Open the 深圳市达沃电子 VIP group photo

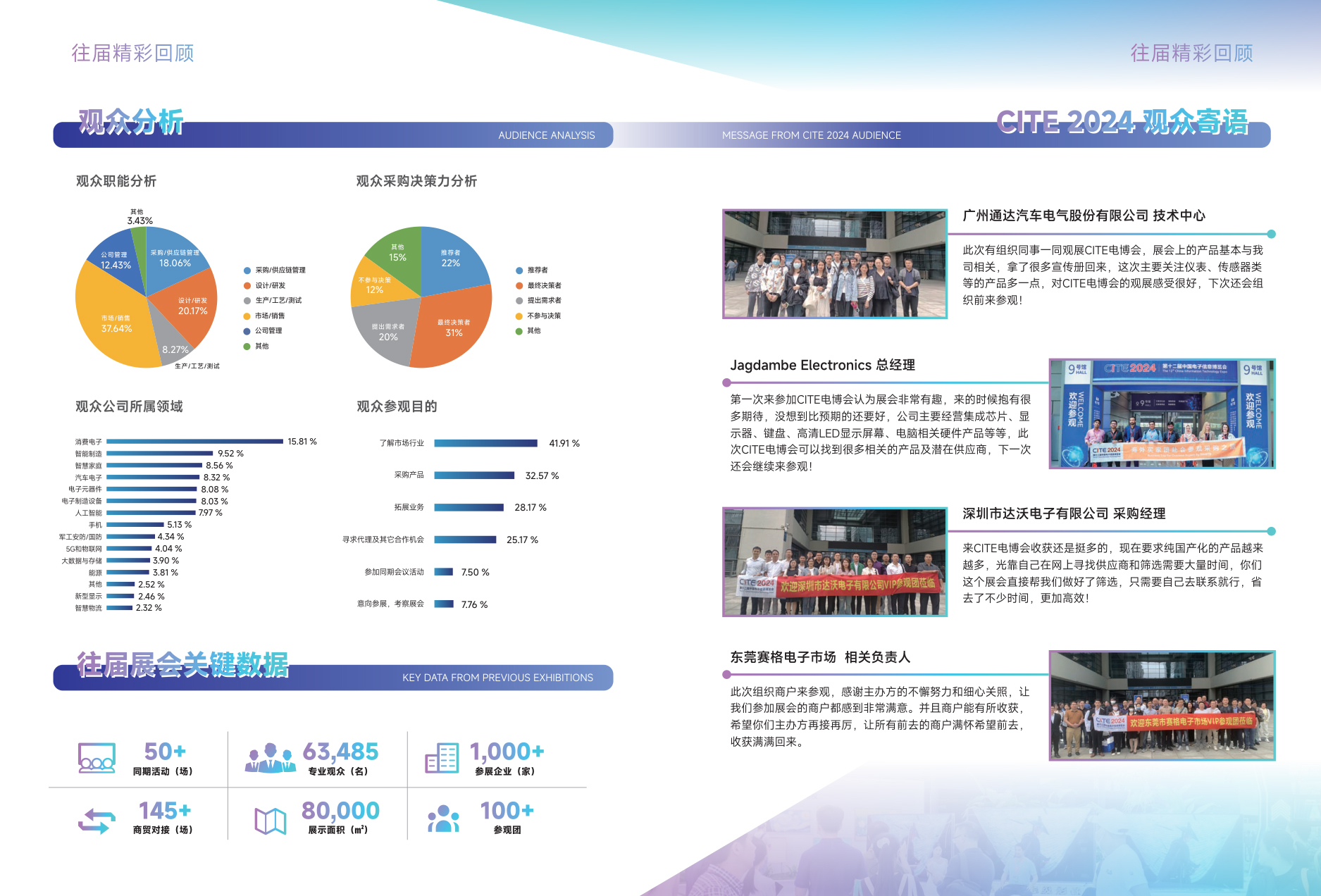point(834,562)
